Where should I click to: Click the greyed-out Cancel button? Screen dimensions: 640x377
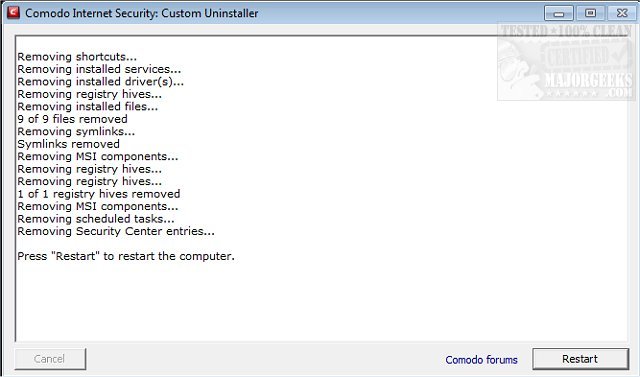point(50,359)
